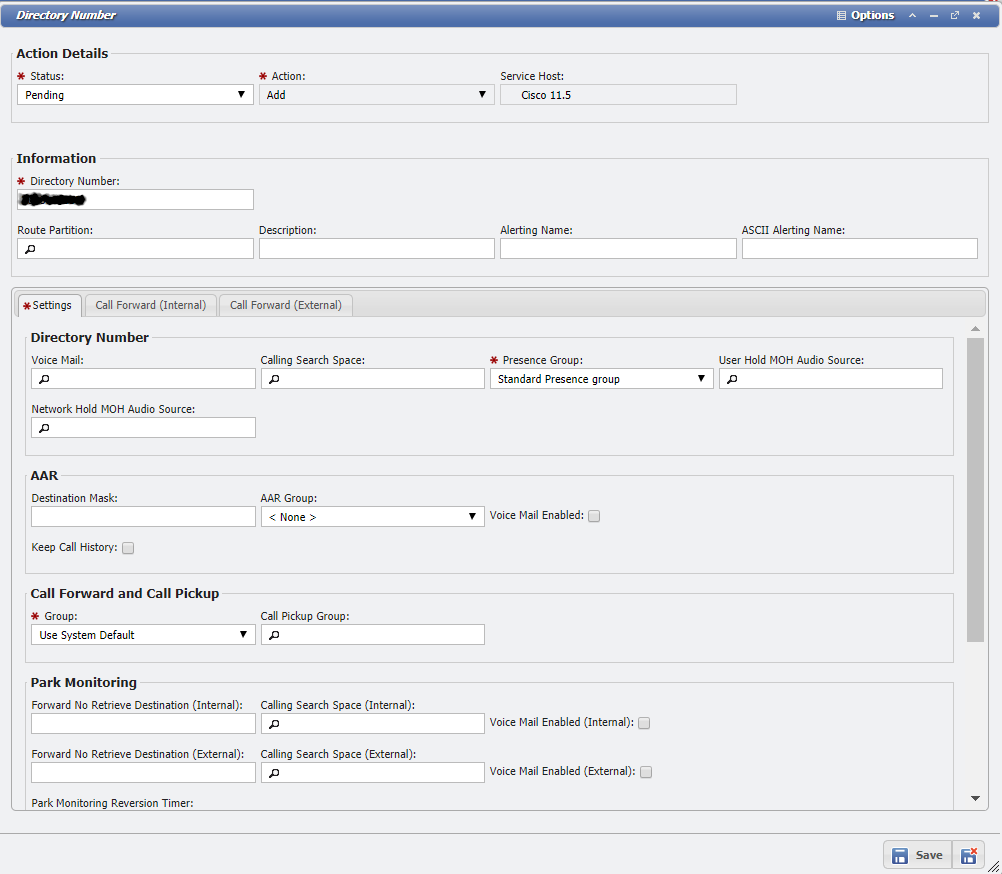Collapse the panel with the header up-arrow icon
Image resolution: width=1002 pixels, height=874 pixels.
tap(912, 15)
